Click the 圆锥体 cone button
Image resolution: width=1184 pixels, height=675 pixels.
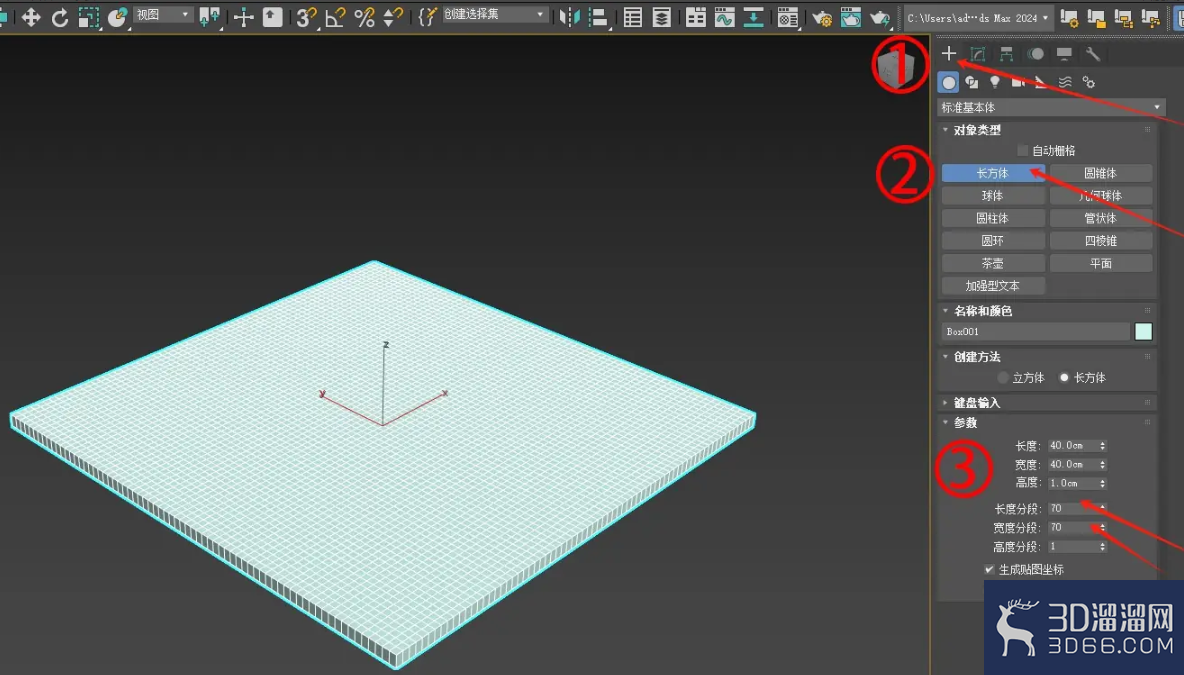(x=1101, y=173)
